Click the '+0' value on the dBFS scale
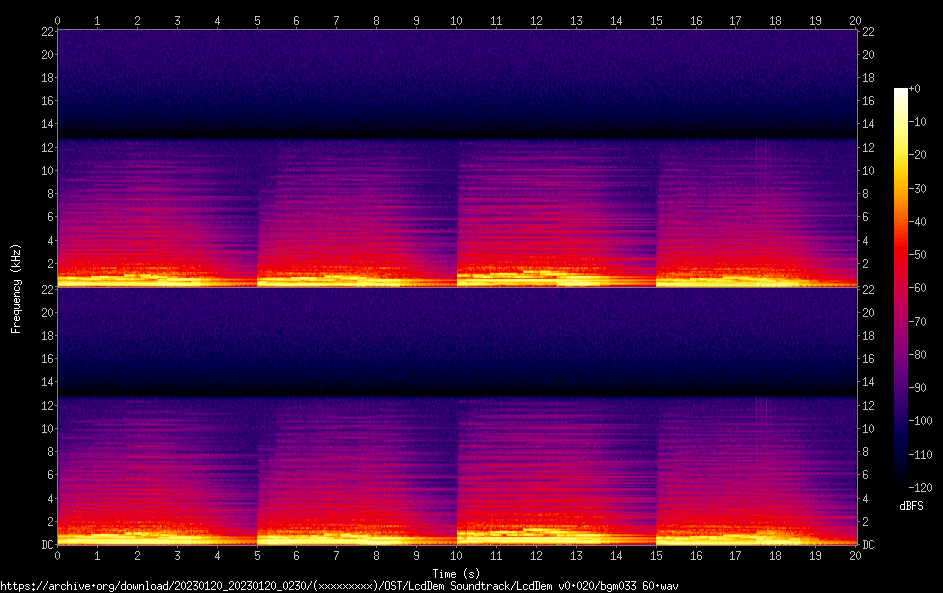 click(x=914, y=89)
